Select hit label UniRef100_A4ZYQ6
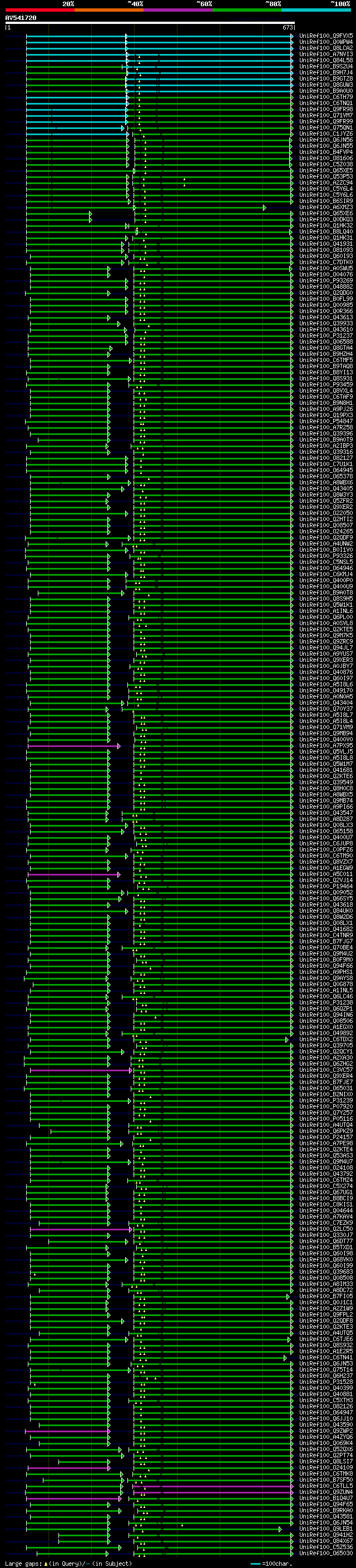Viewport: 356px width, 1568px height. (326, 1437)
